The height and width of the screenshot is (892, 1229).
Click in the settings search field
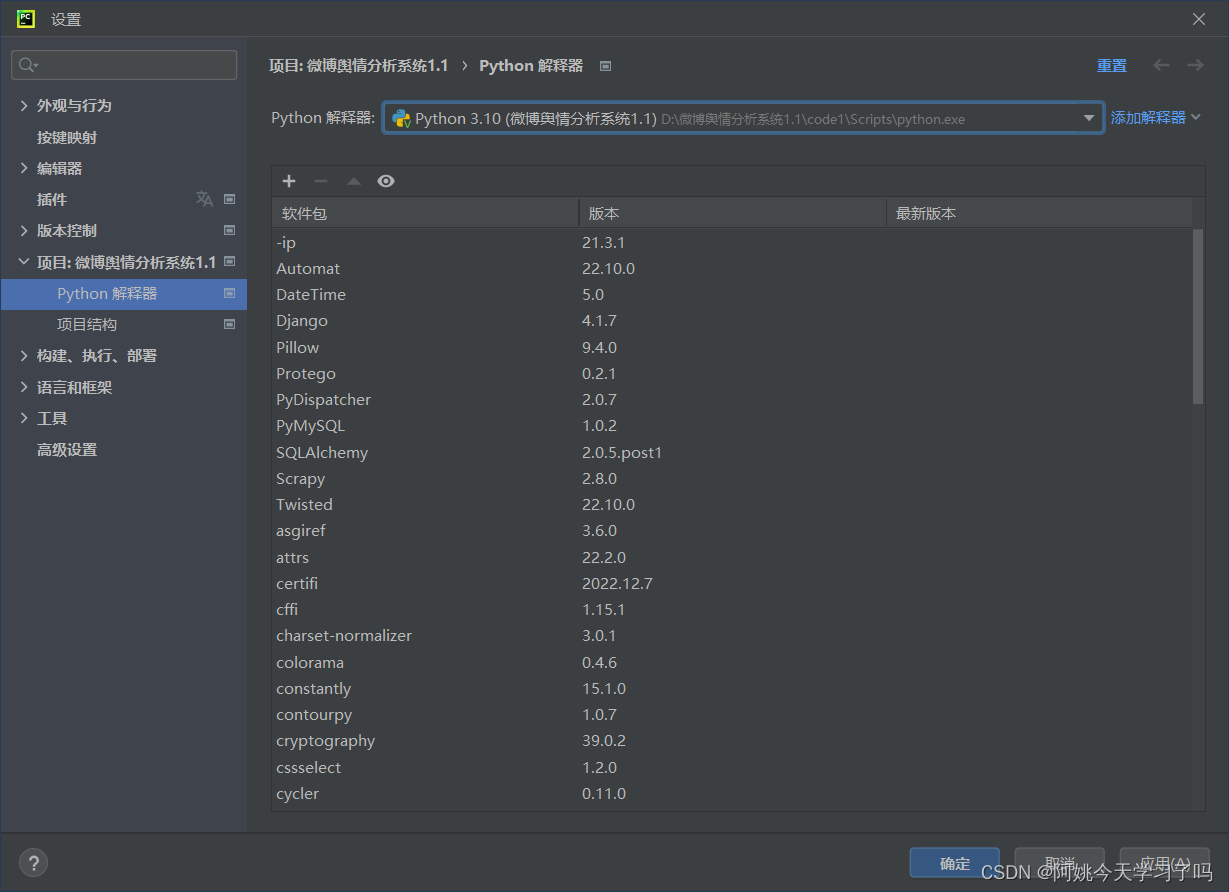click(x=124, y=65)
